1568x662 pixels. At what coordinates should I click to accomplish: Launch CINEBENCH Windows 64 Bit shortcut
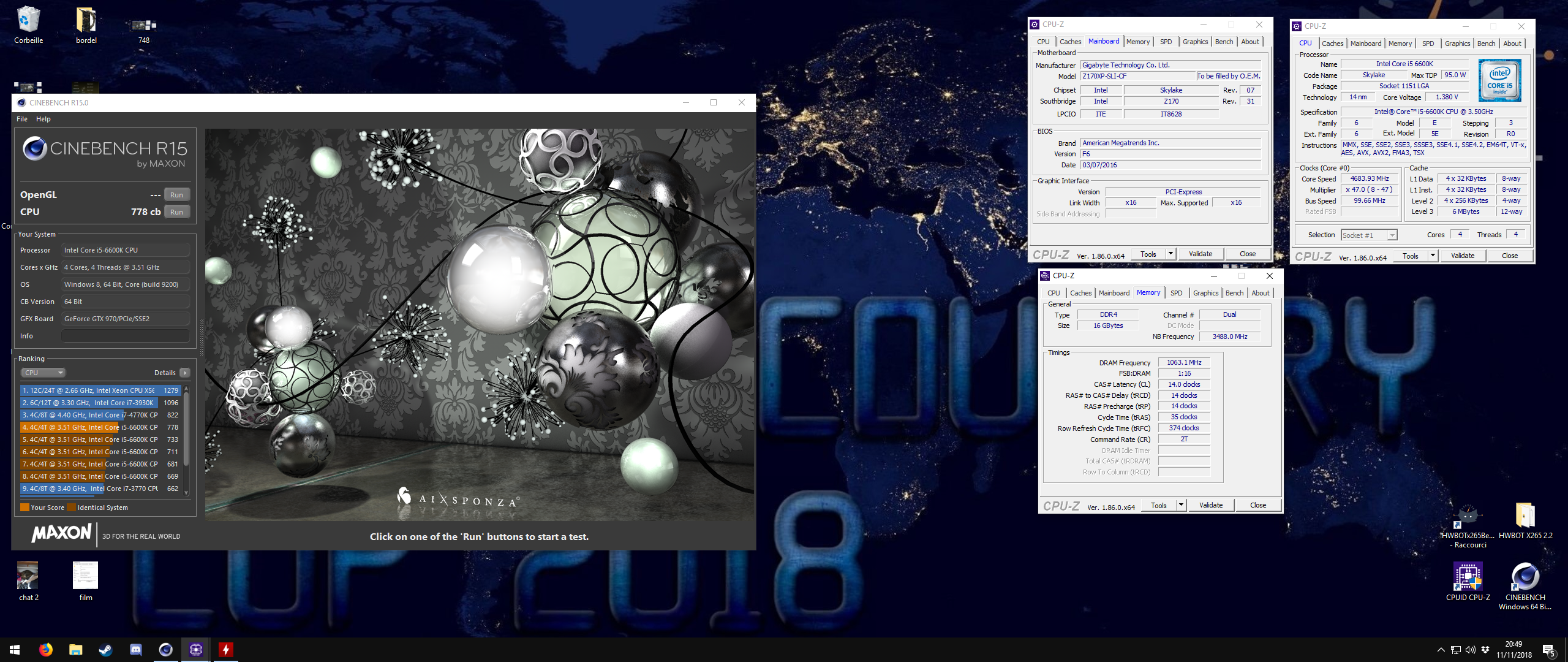(x=1525, y=585)
